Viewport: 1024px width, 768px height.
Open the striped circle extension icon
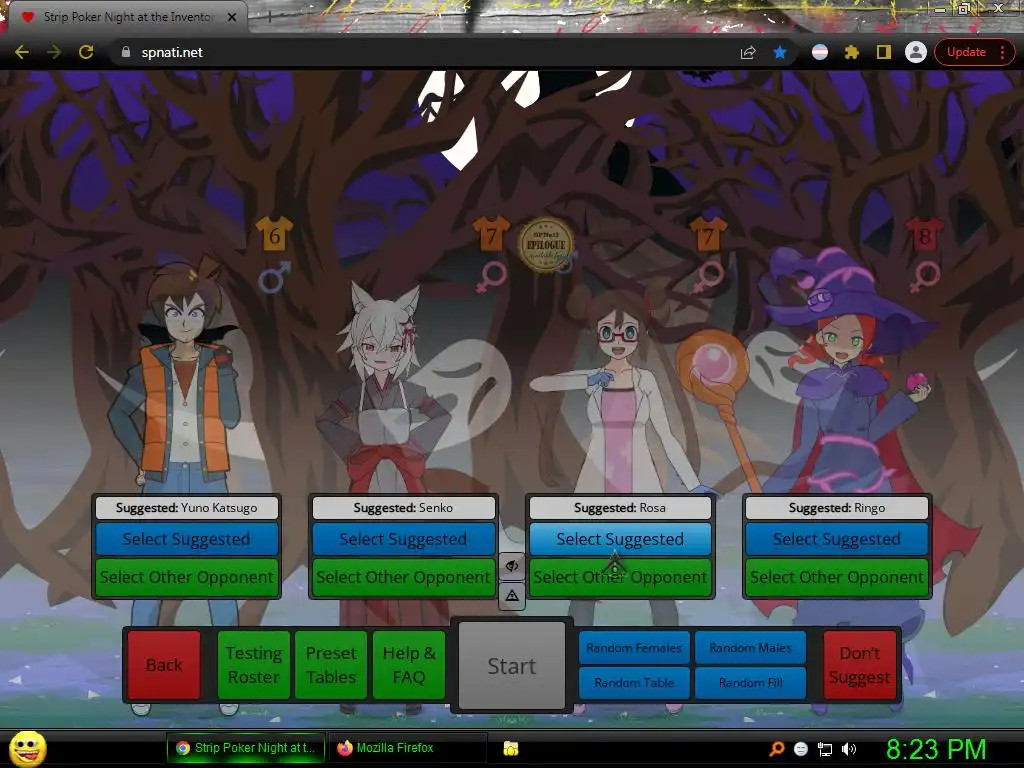tap(820, 52)
